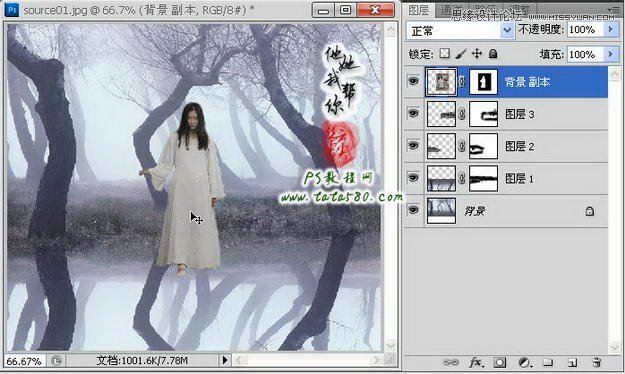Screen dimensions: 625x374
Task: Click mask link icon on 背景 副本 layer
Action: (462, 82)
